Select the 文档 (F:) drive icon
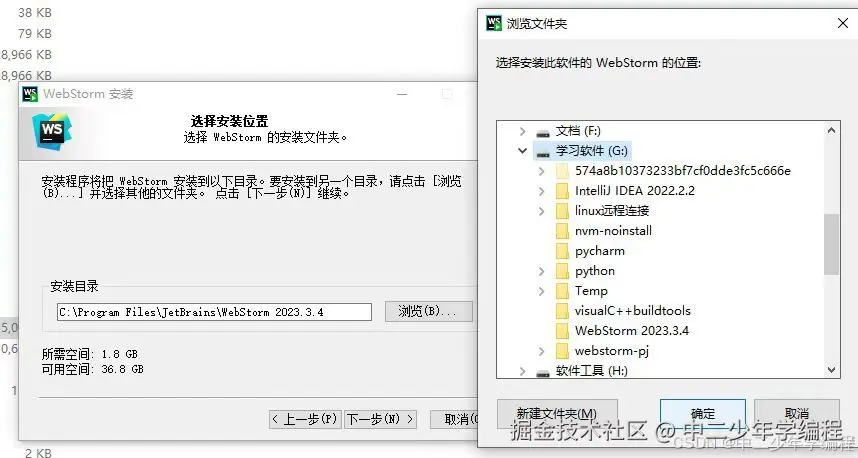Screen dimensions: 858x458 (543, 132)
